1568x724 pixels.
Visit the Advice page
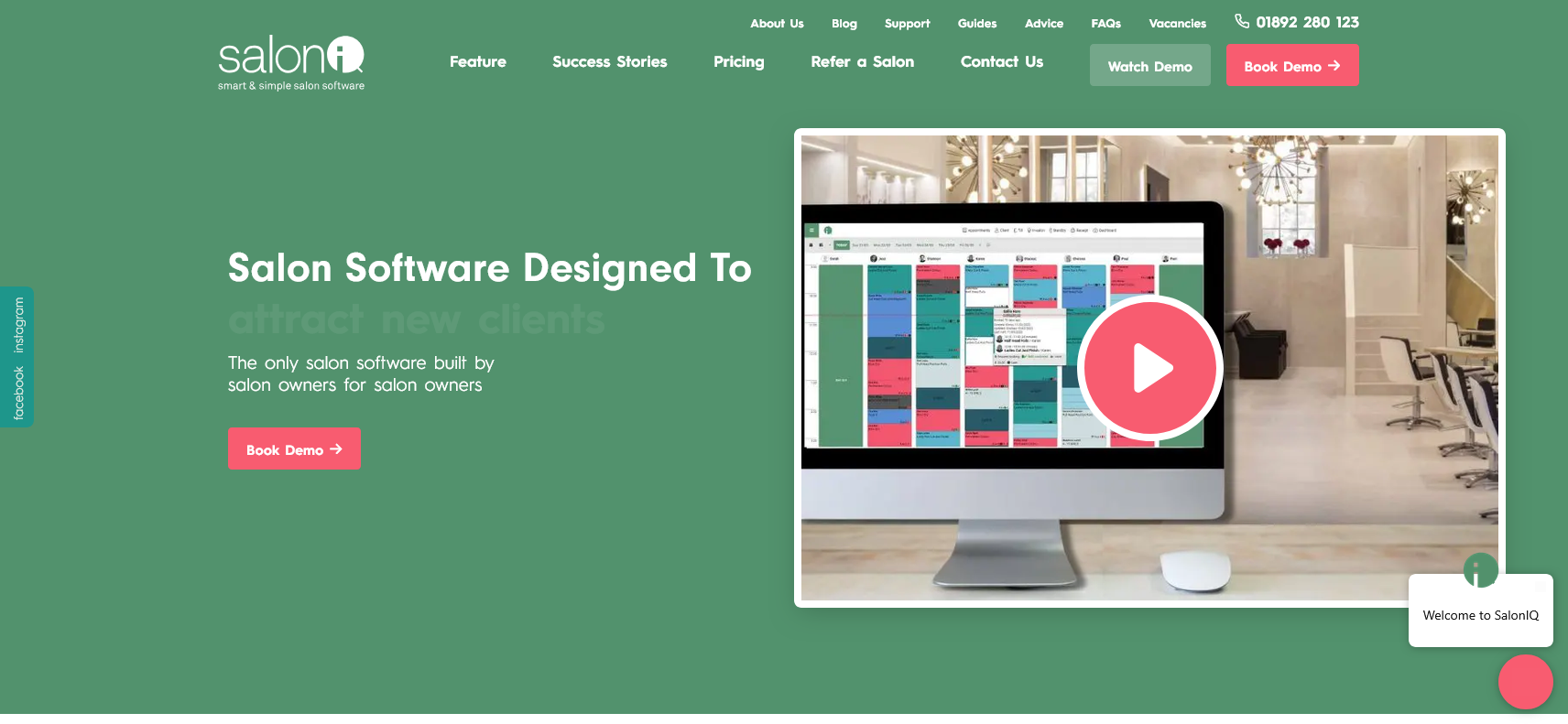[1044, 24]
